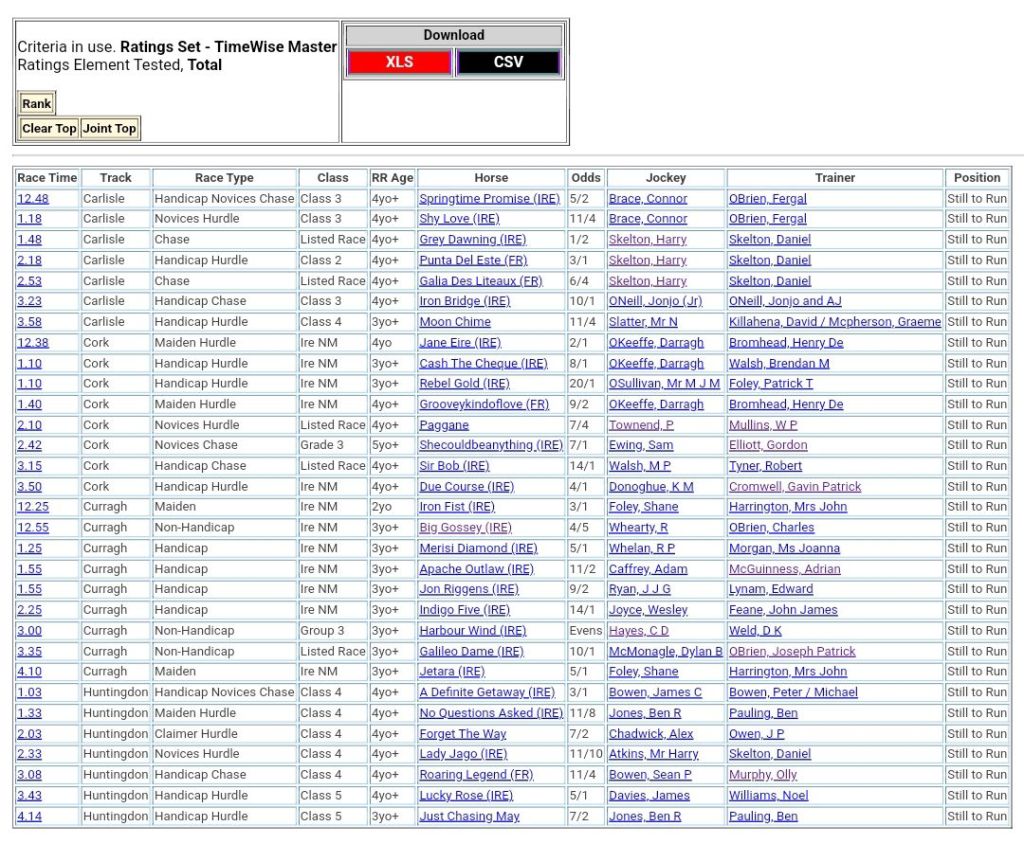Screen dimensions: 1024x844
Task: Open the 3.00 Curragh race time link
Action: 29,631
